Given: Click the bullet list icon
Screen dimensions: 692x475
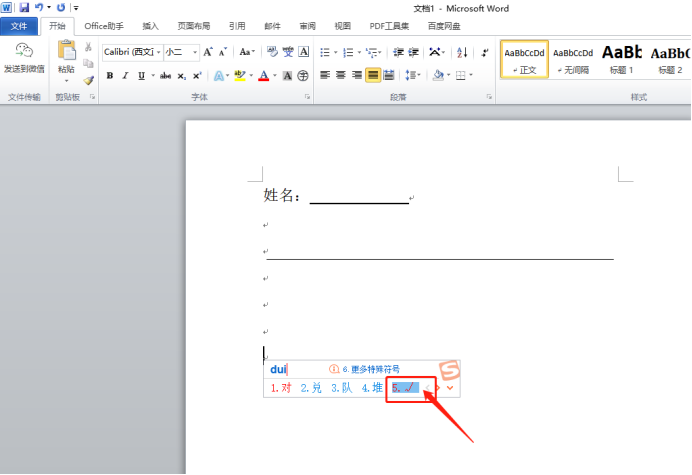Looking at the screenshot, I should (x=325, y=53).
